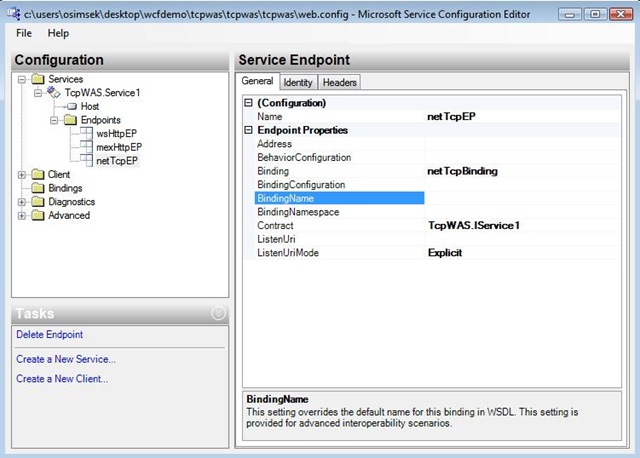Collapse the Endpoint Properties section
This screenshot has height=458, width=640.
point(248,130)
